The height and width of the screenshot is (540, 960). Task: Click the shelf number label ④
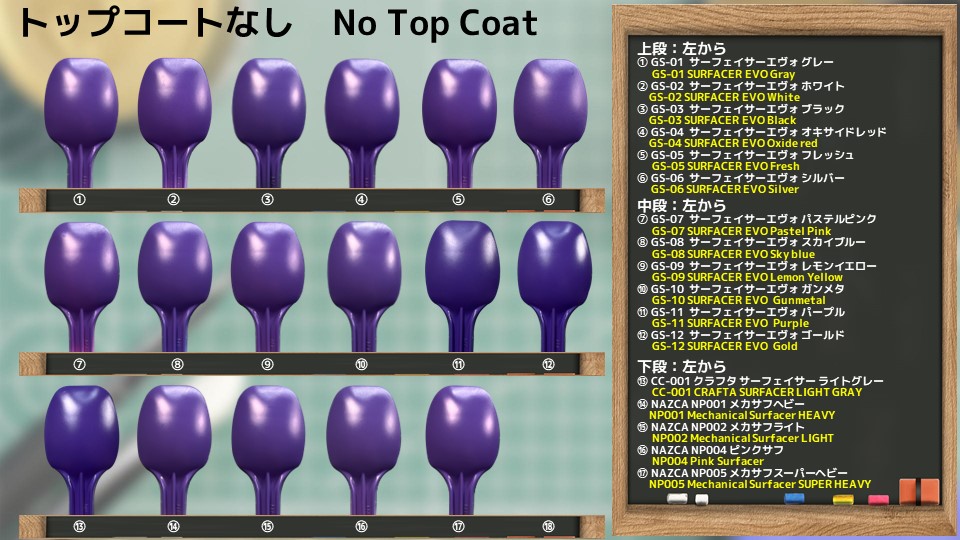tap(361, 199)
